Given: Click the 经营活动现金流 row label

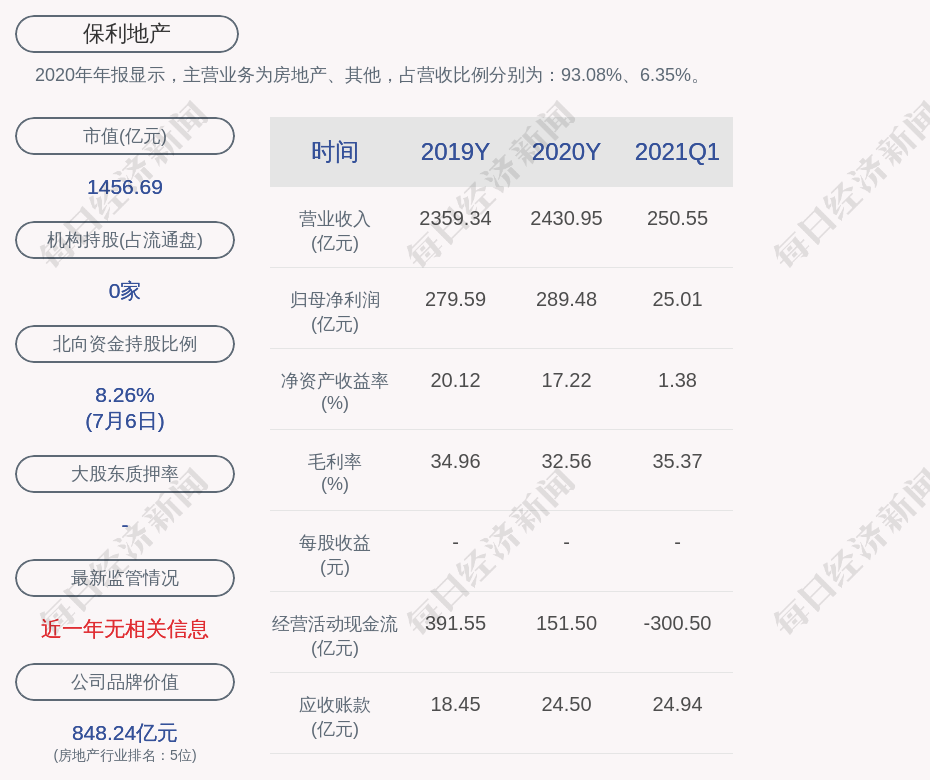Looking at the screenshot, I should pos(334,624).
